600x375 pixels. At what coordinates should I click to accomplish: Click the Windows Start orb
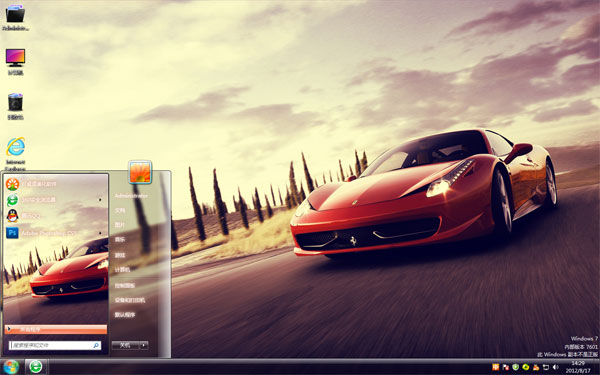[x=11, y=367]
